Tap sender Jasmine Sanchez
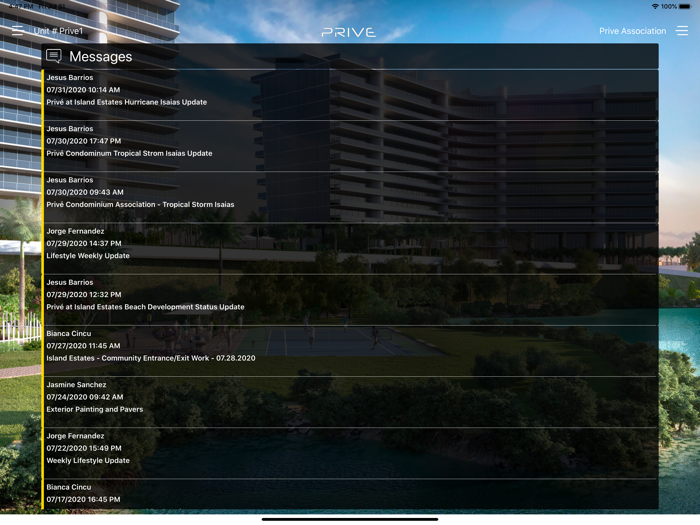Screen dimensions: 700x525 (x=76, y=385)
